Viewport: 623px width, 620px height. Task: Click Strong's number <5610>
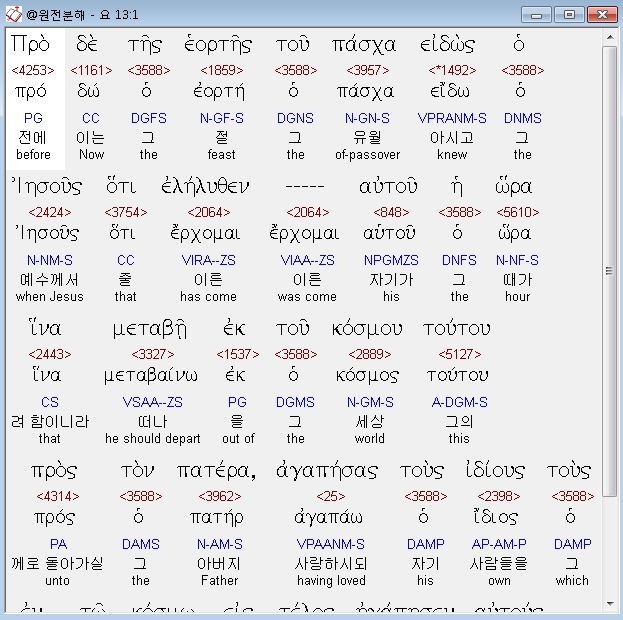coord(518,212)
